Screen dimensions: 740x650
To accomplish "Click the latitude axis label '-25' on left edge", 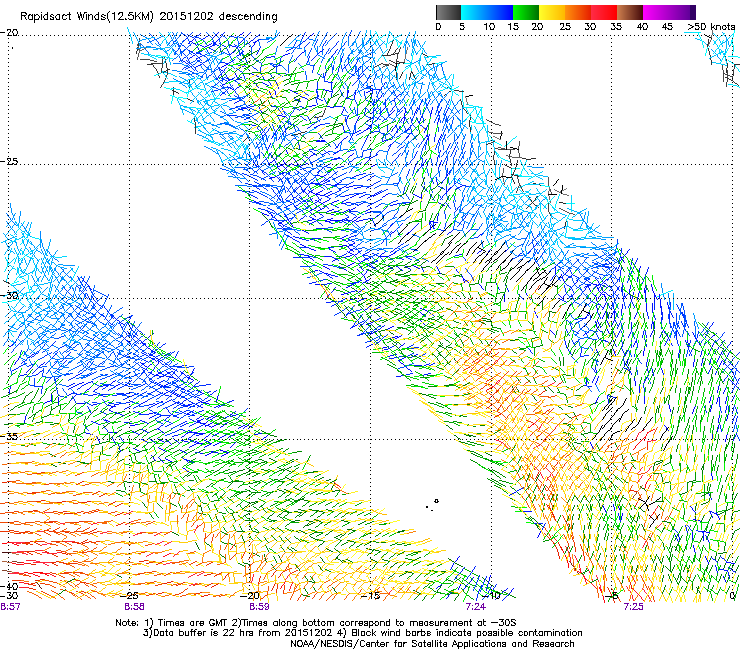I will pyautogui.click(x=9, y=162).
